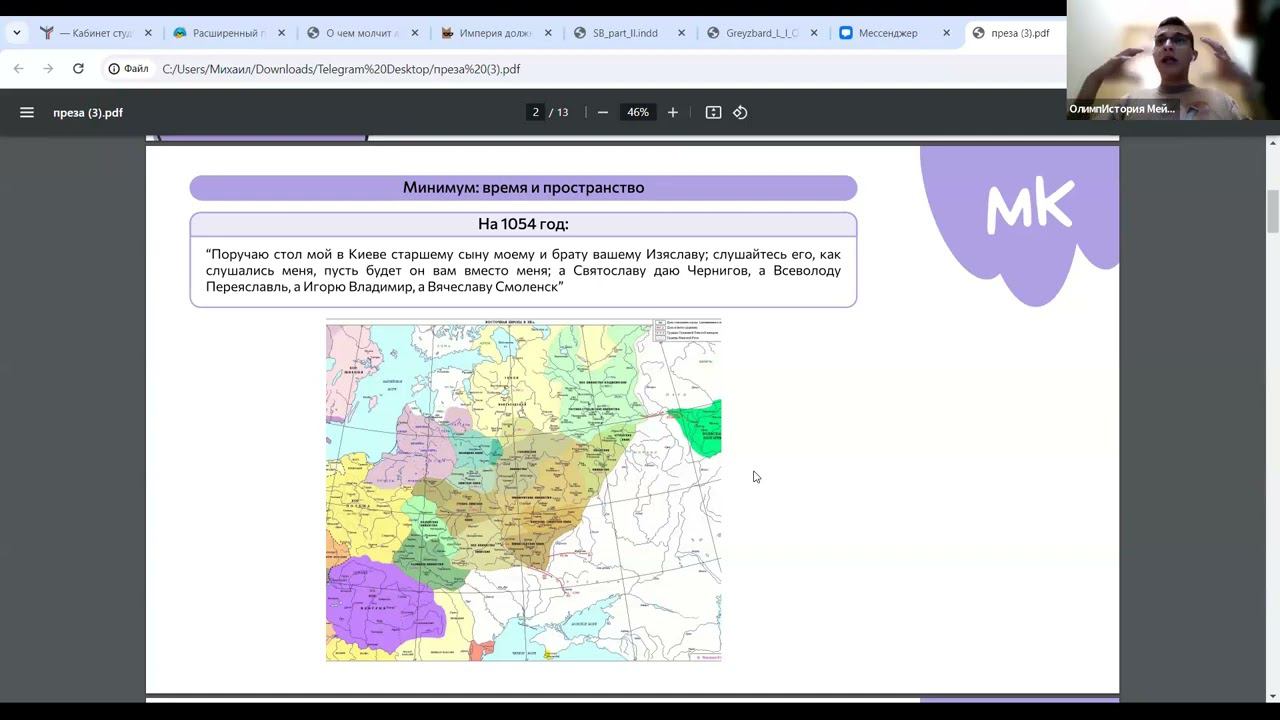
Task: Click the total page count "13"
Action: pos(562,113)
